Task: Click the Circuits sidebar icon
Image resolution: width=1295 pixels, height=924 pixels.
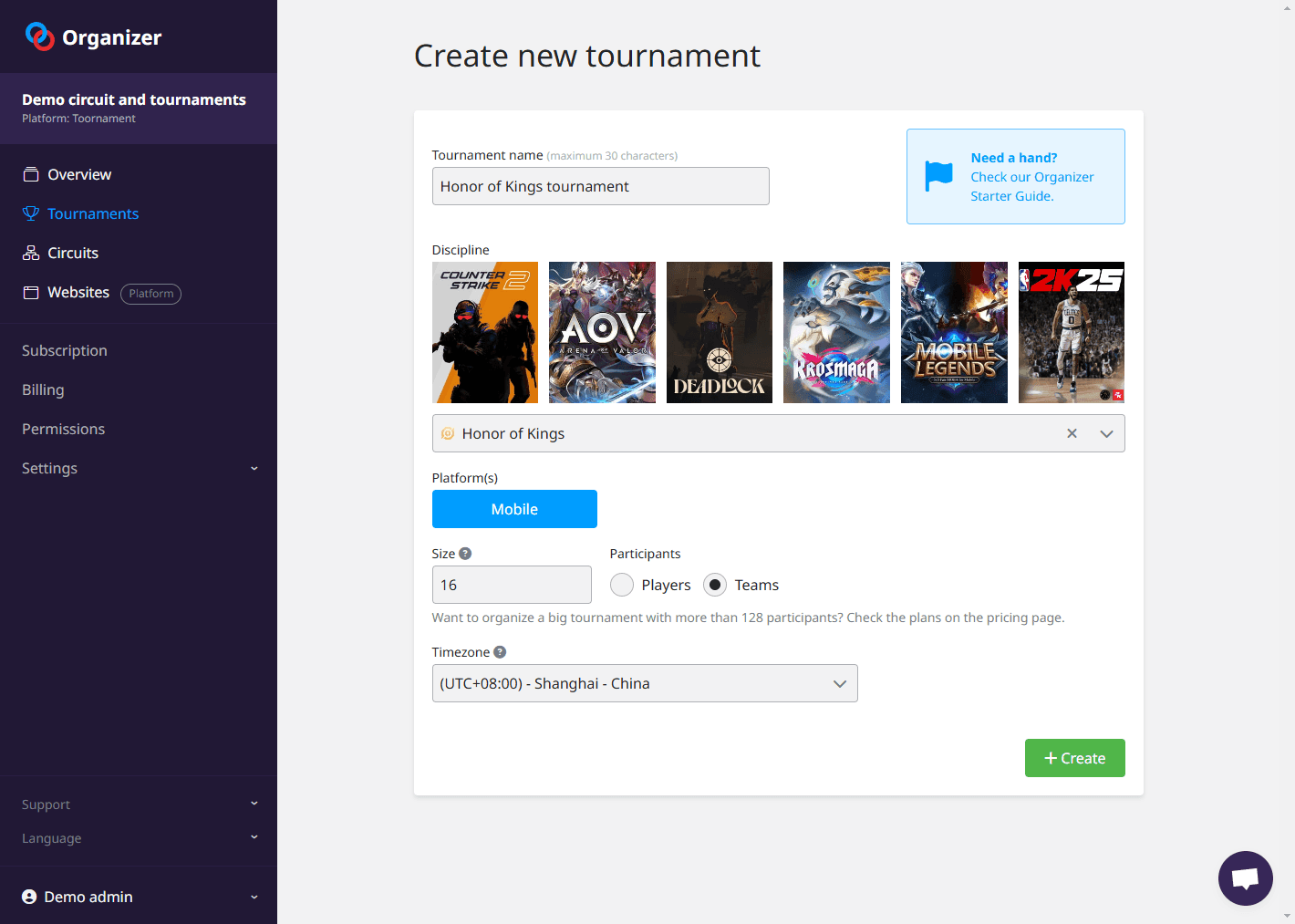Action: pos(31,253)
